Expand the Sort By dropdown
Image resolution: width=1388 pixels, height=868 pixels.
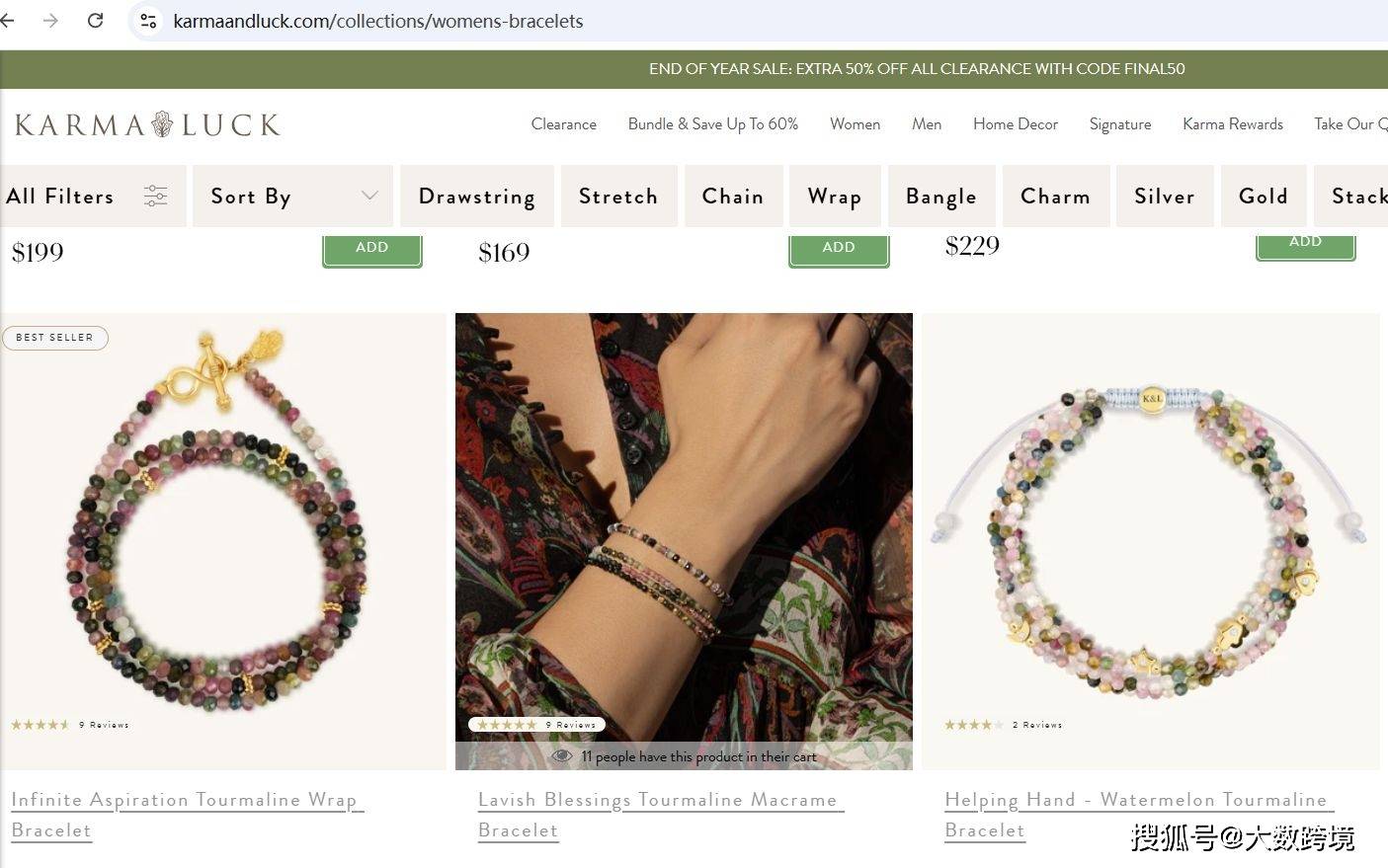click(x=292, y=197)
